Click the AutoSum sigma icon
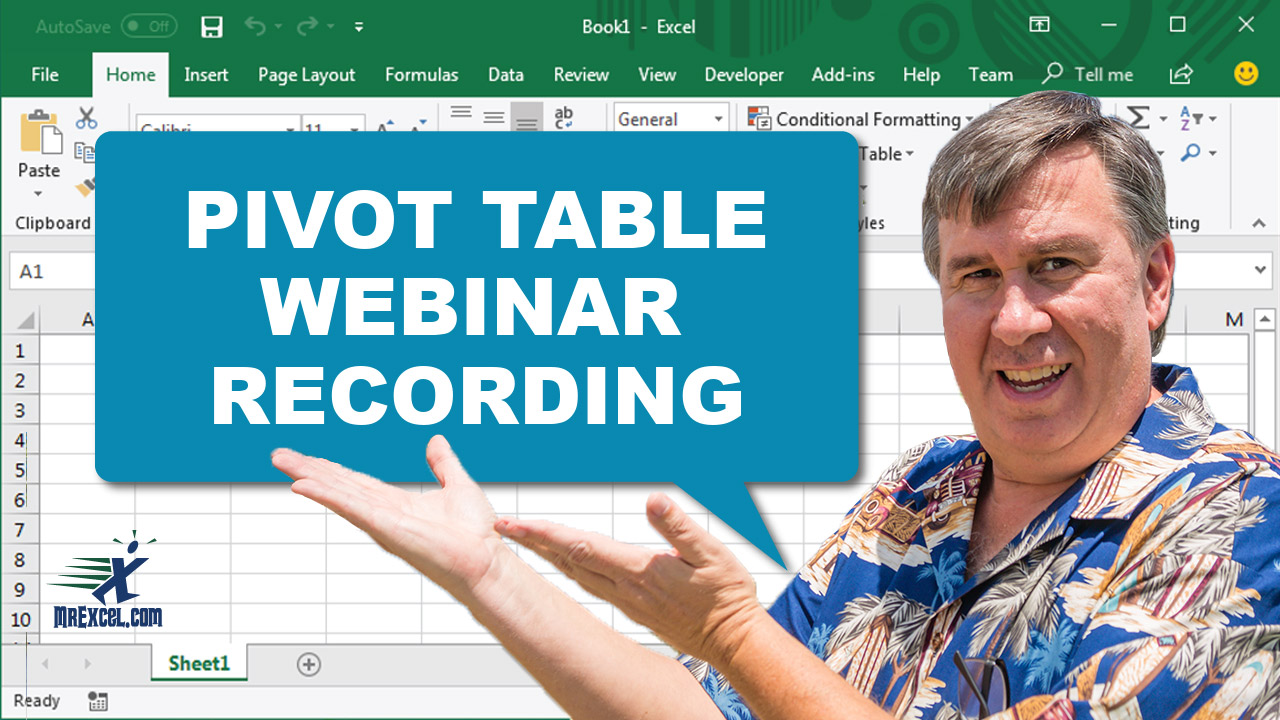This screenshot has height=720, width=1280. click(1140, 118)
